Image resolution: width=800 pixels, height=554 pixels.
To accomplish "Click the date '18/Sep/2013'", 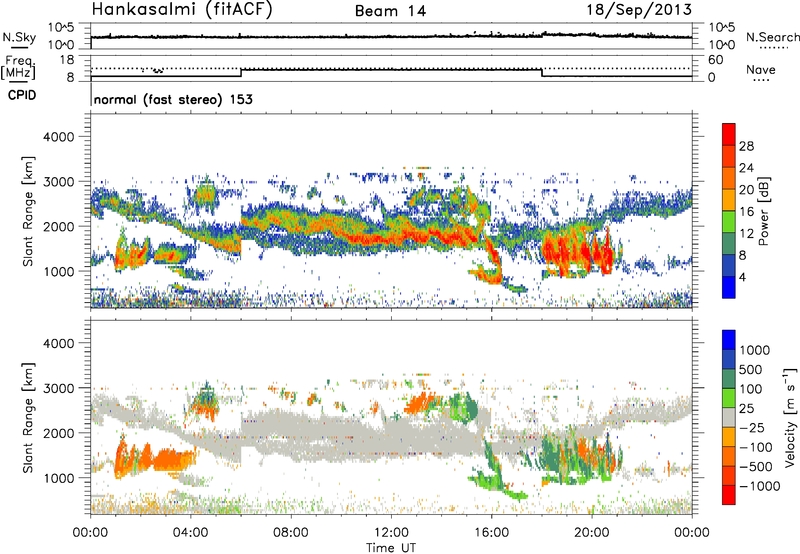I will pos(639,9).
